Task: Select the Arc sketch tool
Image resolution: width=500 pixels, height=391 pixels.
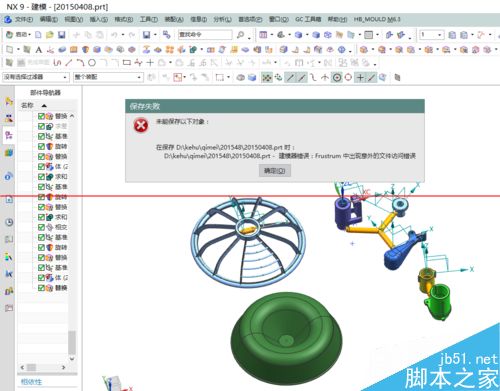Action: 80,62
